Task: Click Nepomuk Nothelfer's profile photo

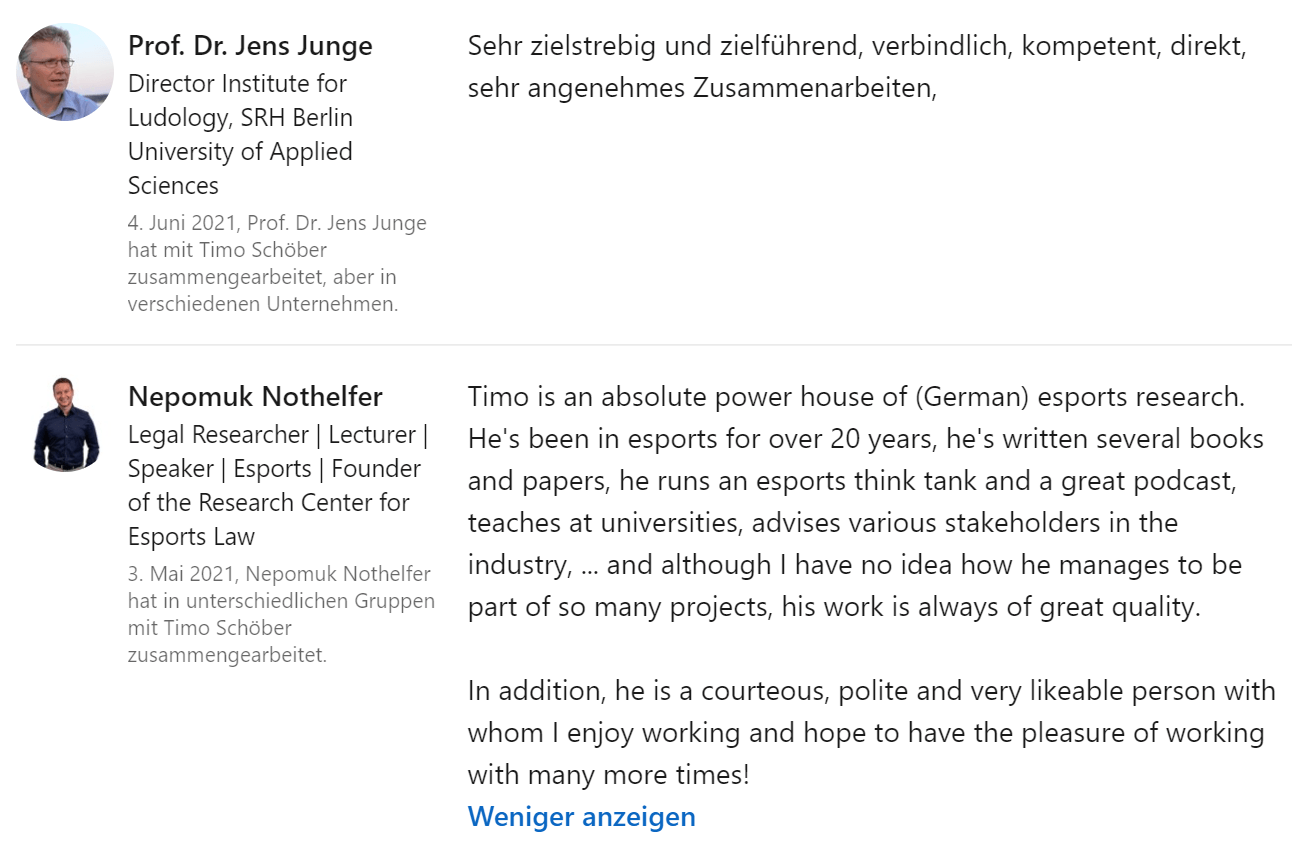Action: tap(65, 424)
